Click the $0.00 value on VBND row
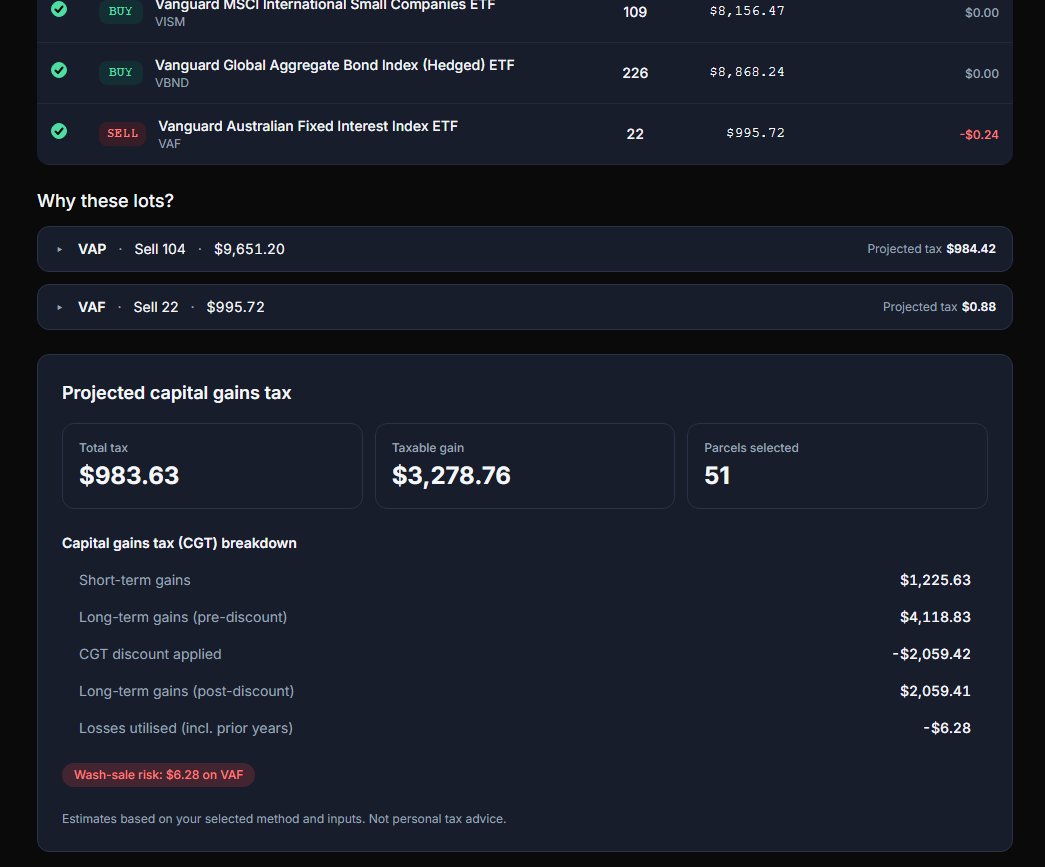Screen dimensions: 1045x867 click(982, 73)
